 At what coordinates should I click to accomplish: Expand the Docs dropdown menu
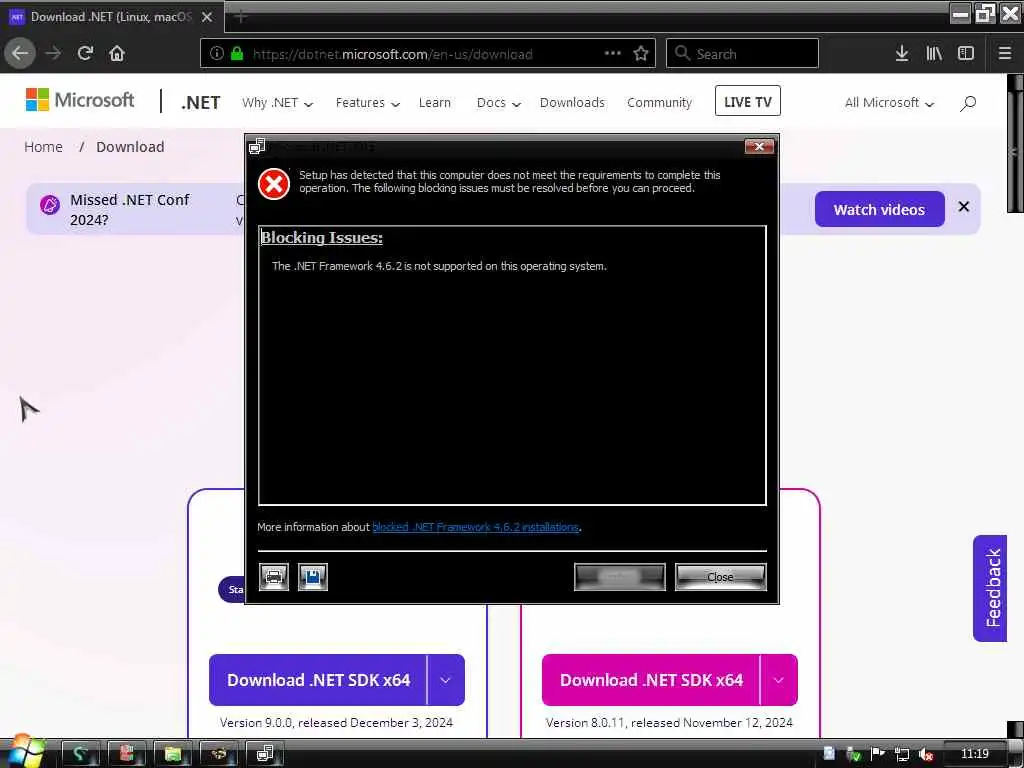[498, 103]
